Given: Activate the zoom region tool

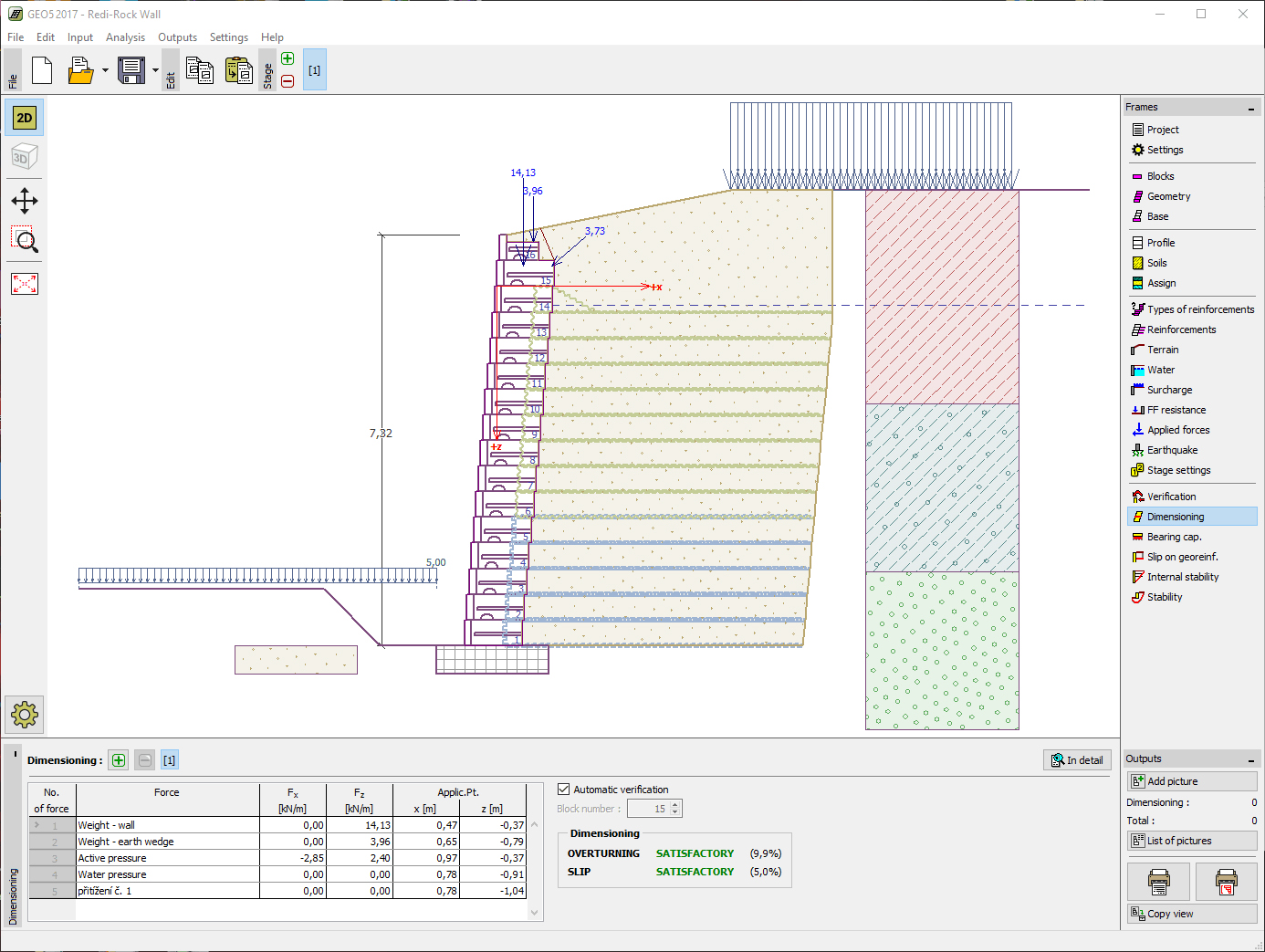Looking at the screenshot, I should click(x=25, y=241).
